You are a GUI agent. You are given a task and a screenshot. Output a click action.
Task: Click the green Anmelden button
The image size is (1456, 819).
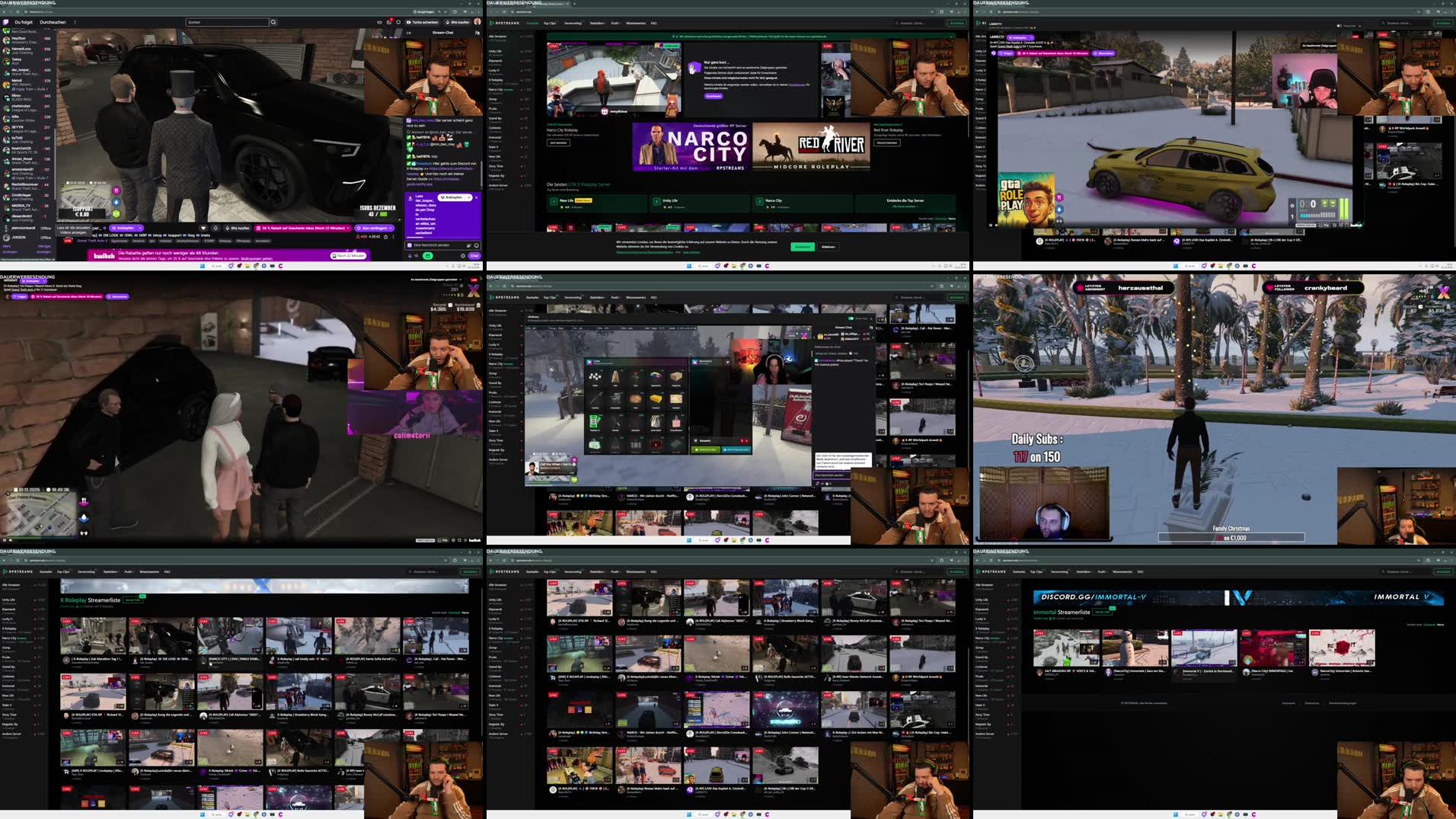[x=957, y=23]
